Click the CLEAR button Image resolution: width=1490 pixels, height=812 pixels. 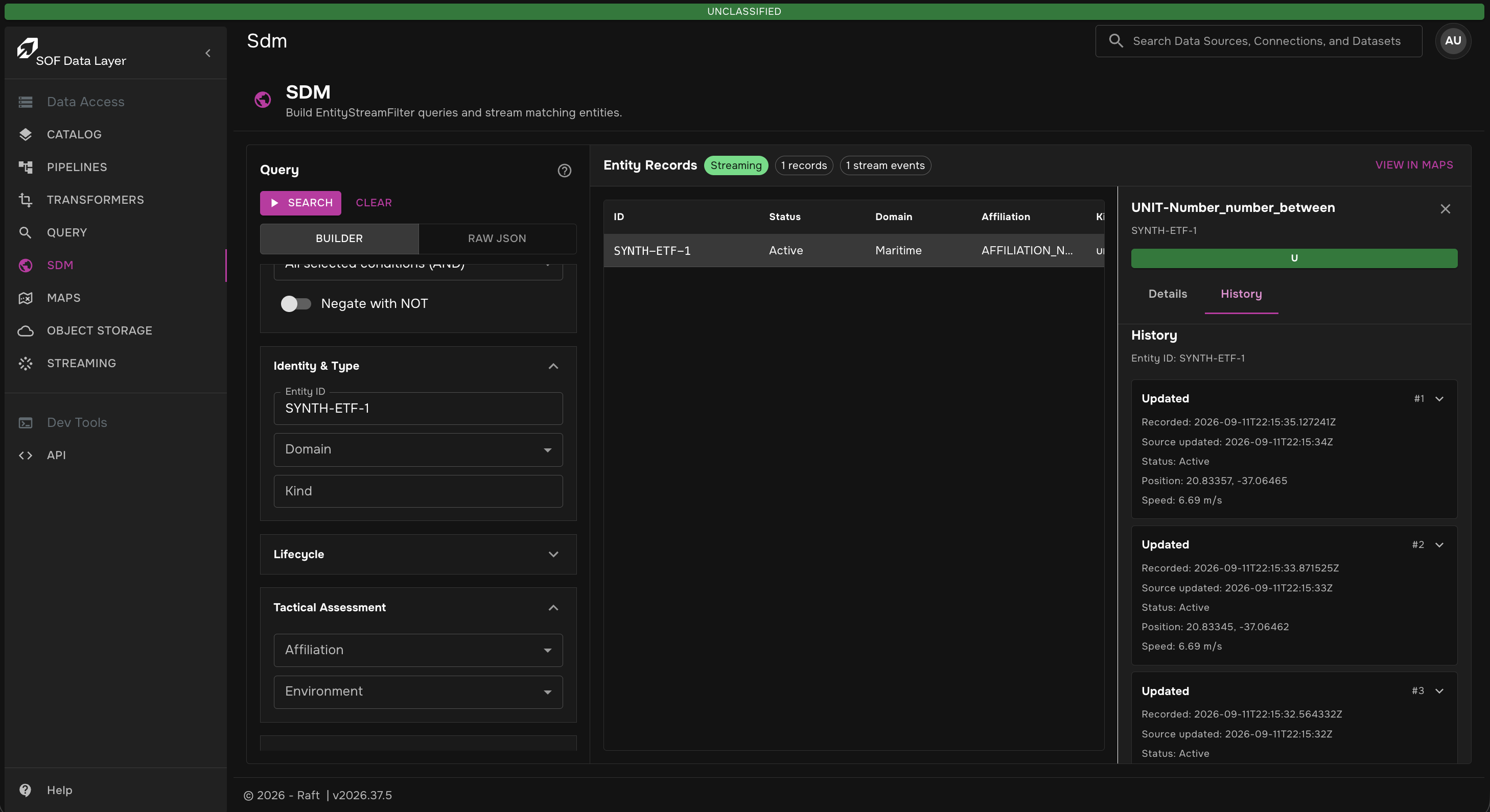tap(374, 203)
